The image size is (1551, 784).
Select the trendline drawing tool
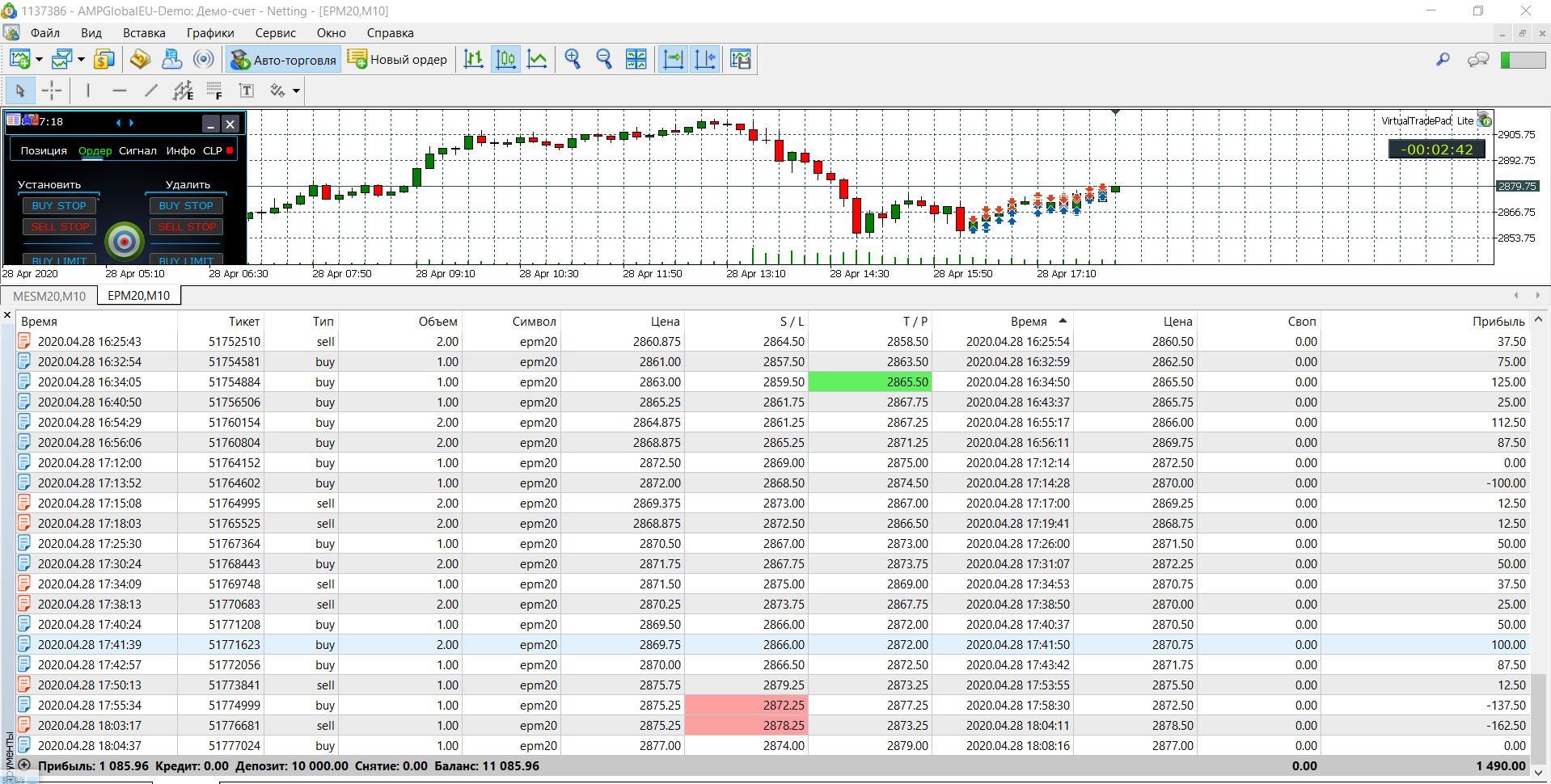(x=151, y=91)
